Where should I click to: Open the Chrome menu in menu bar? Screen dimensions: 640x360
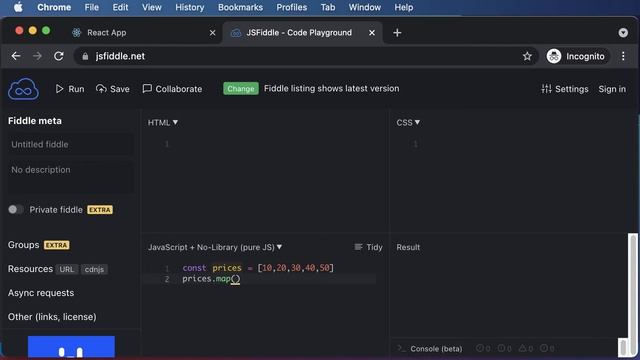point(54,7)
